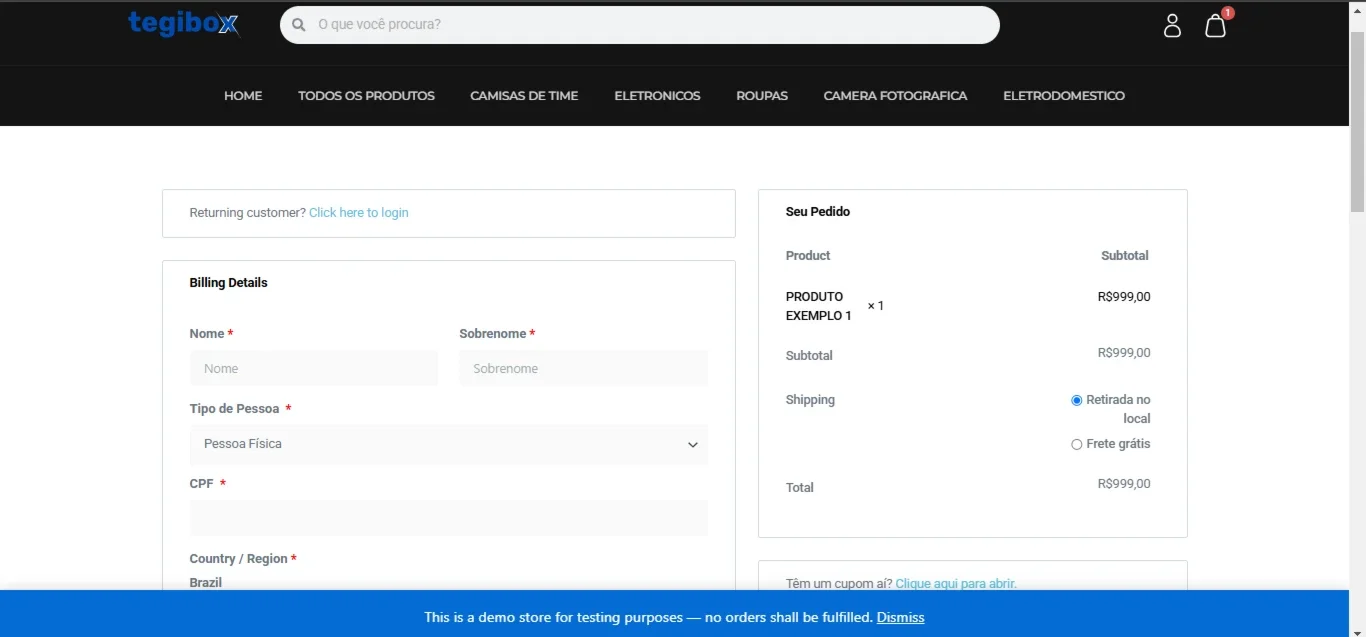Click the Total R$999,00 amount

(x=1124, y=484)
